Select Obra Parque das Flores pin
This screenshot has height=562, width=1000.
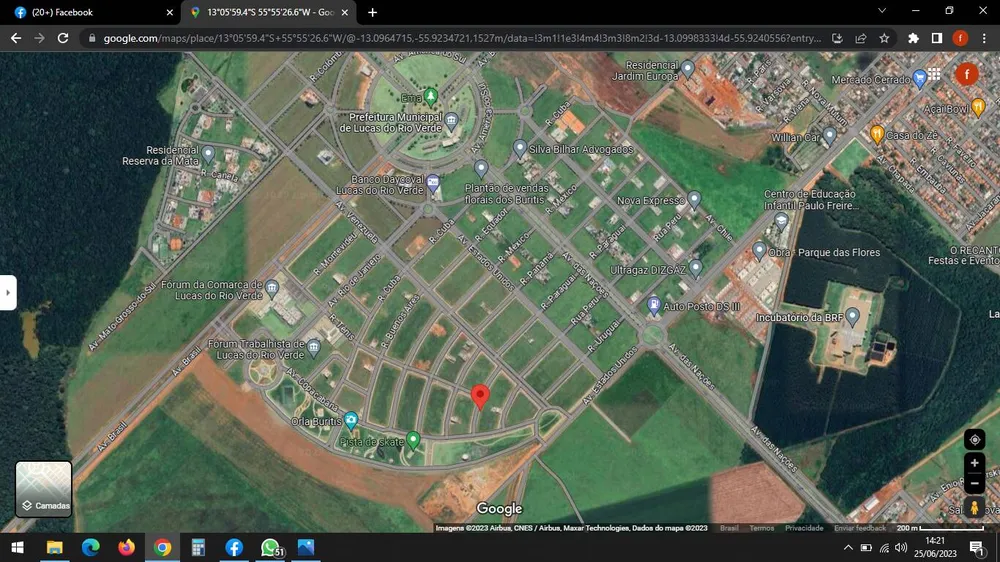tap(759, 251)
